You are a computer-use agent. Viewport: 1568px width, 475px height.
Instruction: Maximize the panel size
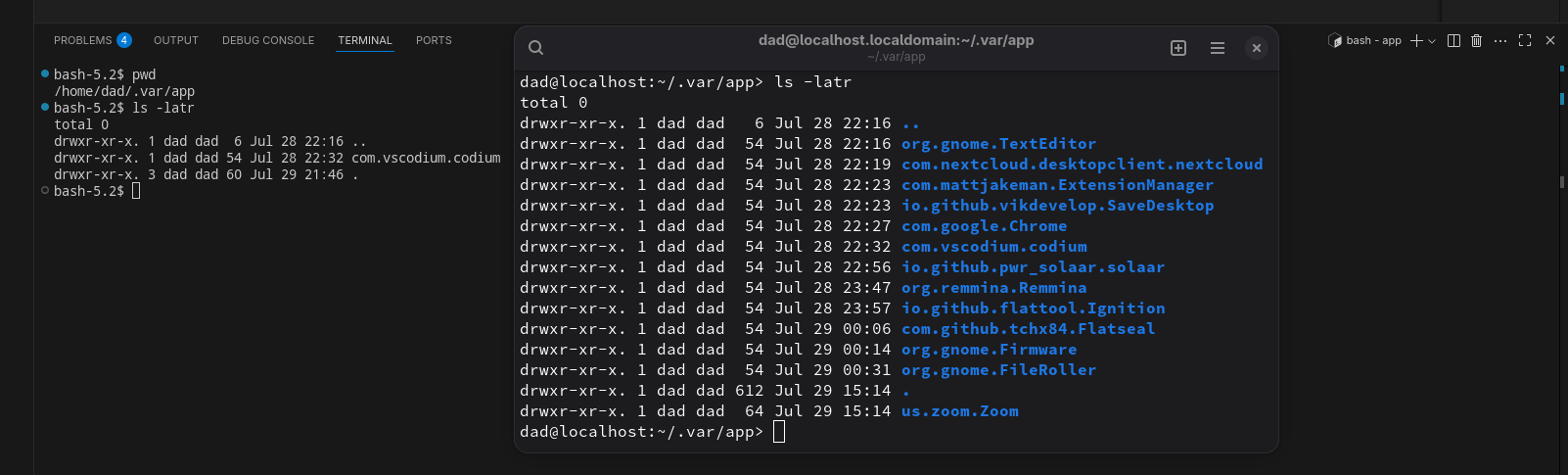coord(1525,40)
